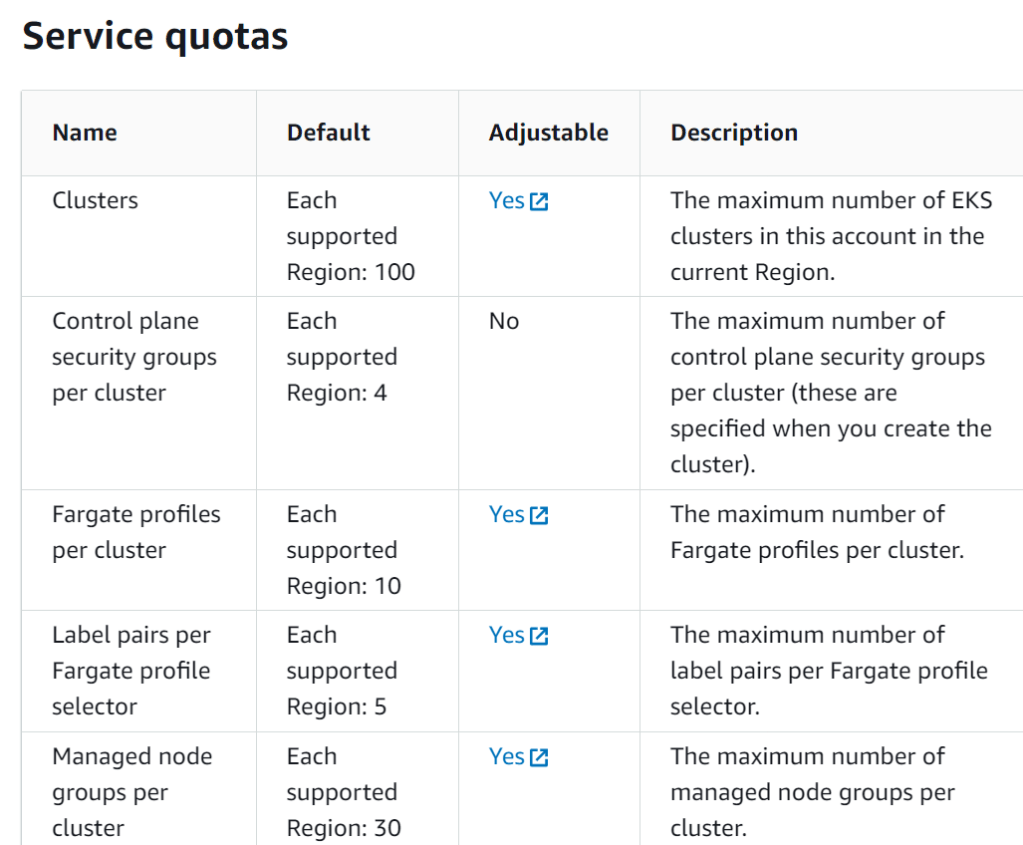This screenshot has height=845, width=1023.
Task: Select the Clusters name cell
Action: pyautogui.click(x=95, y=201)
